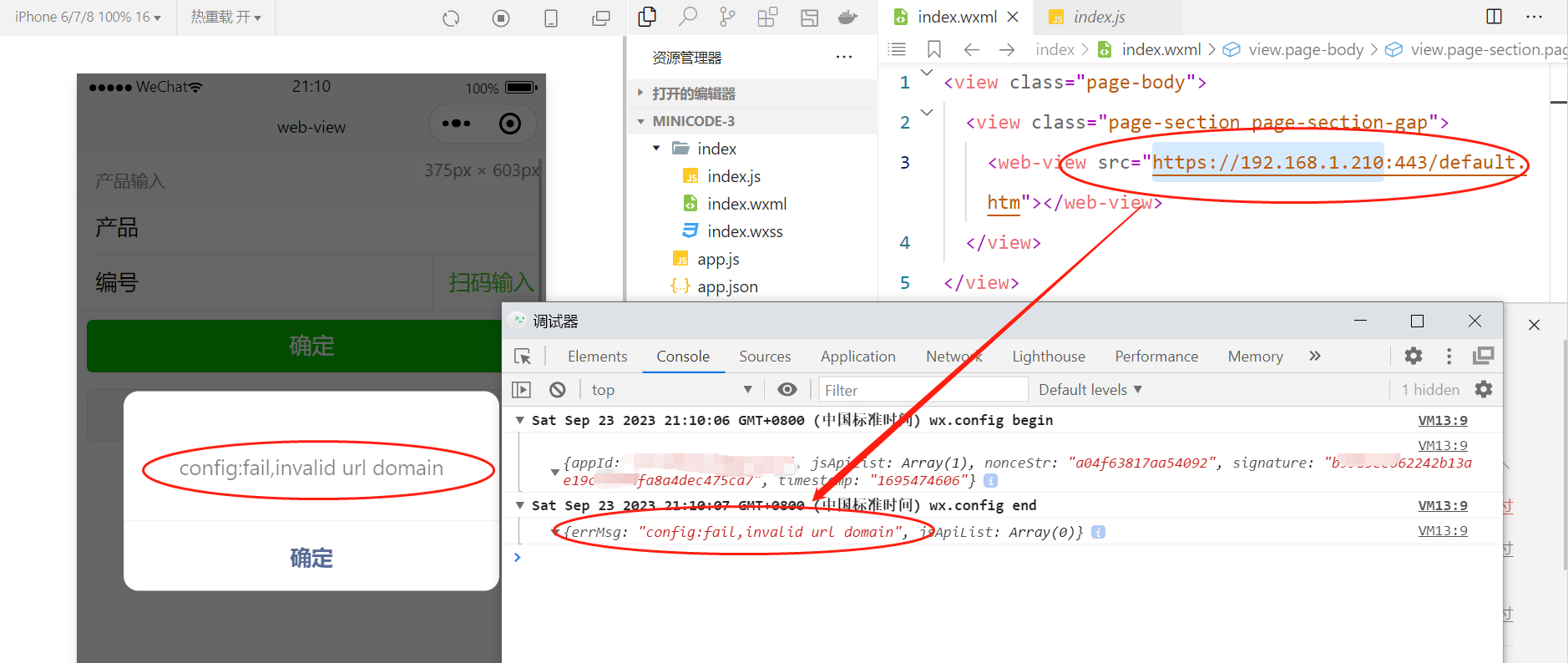
Task: Click the split editor icon
Action: [x=1495, y=16]
